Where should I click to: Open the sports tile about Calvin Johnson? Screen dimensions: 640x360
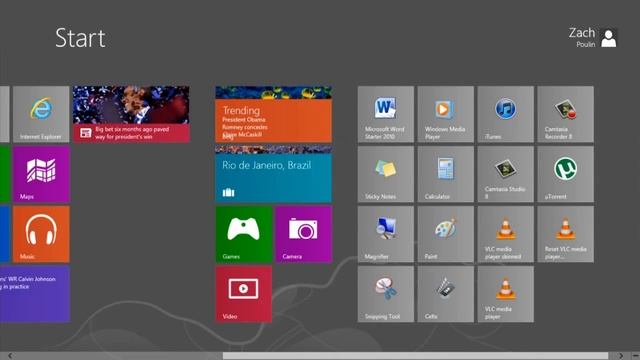pyautogui.click(x=35, y=294)
